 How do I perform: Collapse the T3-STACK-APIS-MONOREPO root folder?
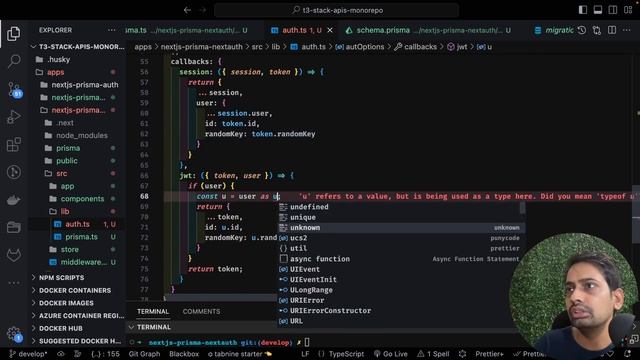point(78,47)
